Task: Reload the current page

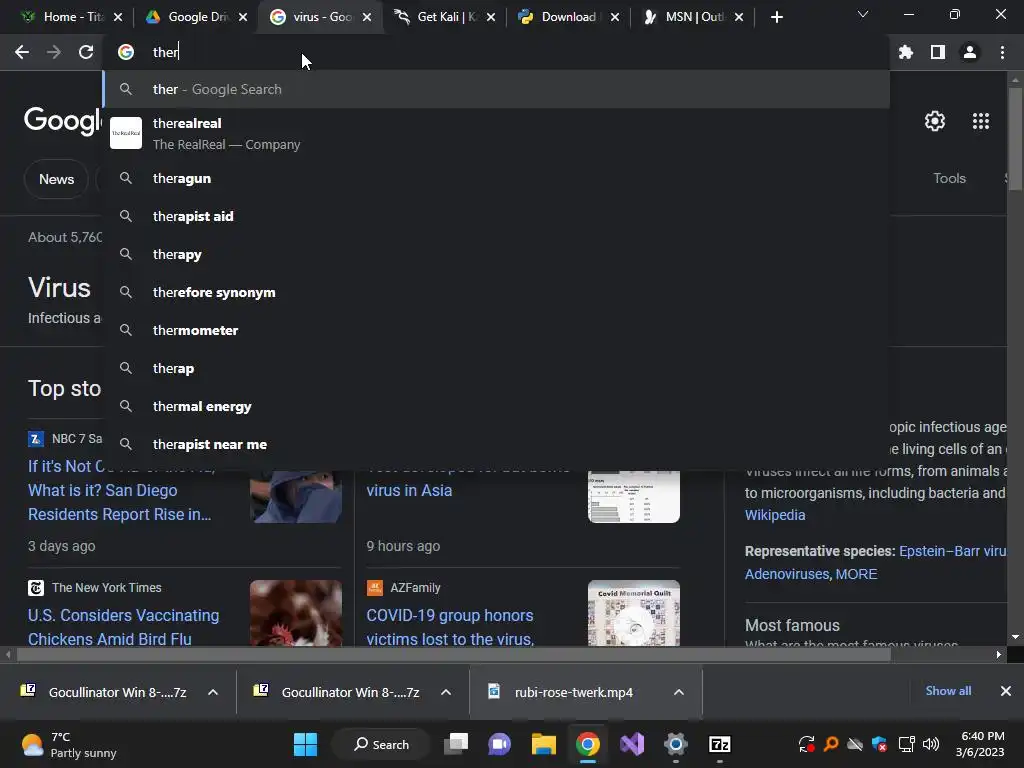Action: point(86,52)
